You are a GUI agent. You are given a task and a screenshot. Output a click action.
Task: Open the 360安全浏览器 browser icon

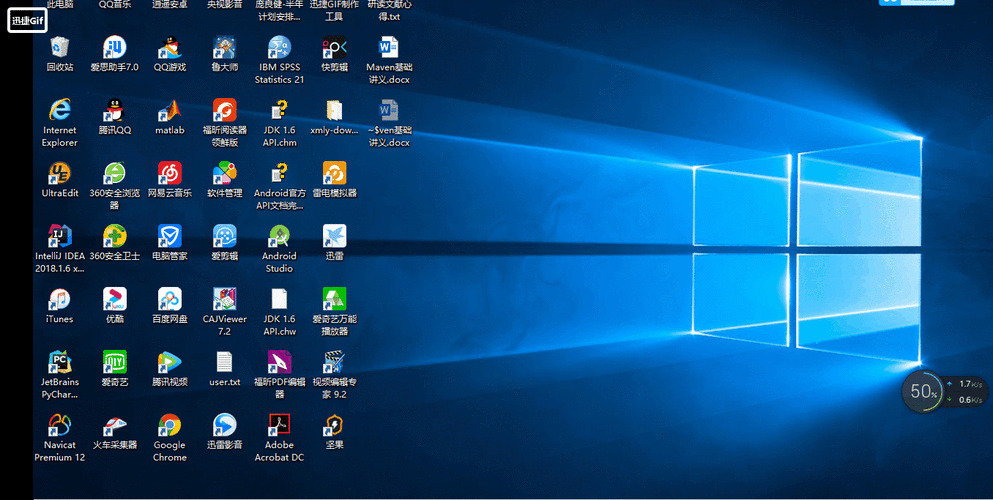[x=115, y=173]
